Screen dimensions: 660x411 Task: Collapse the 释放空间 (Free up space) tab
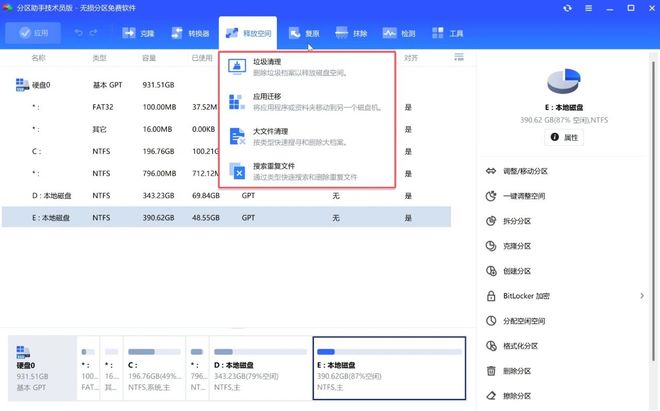tap(248, 33)
